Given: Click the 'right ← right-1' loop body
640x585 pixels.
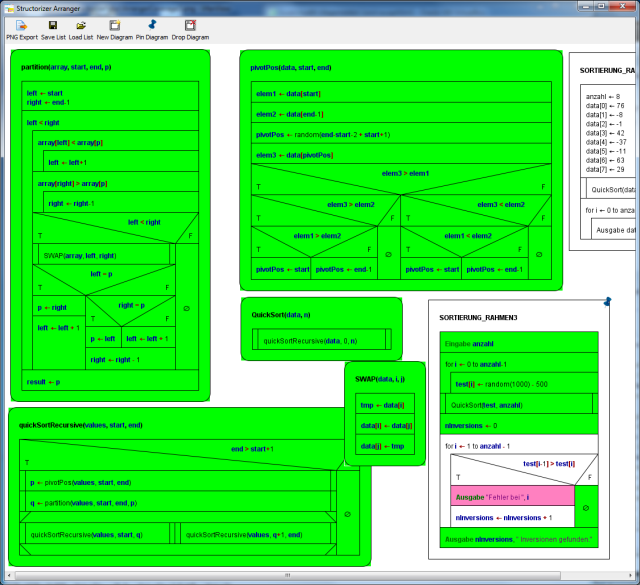Looking at the screenshot, I should pos(121,202).
